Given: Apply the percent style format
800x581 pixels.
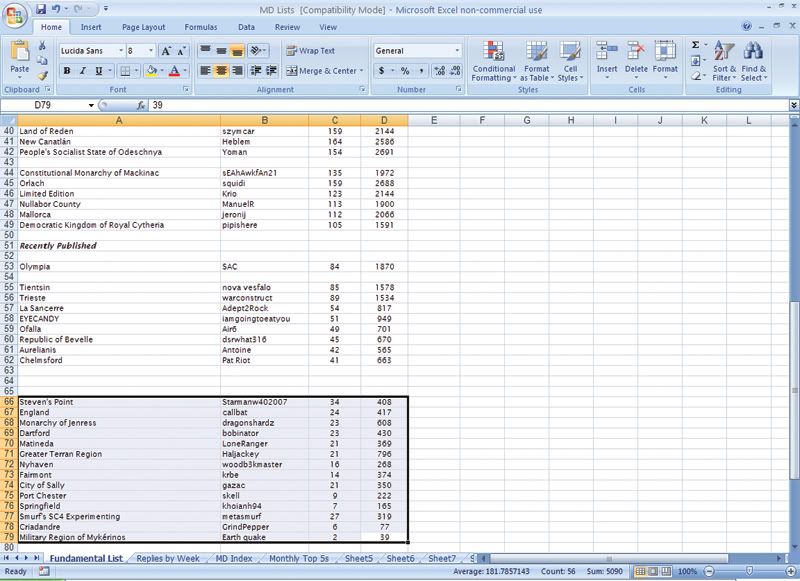Looking at the screenshot, I should [405, 71].
